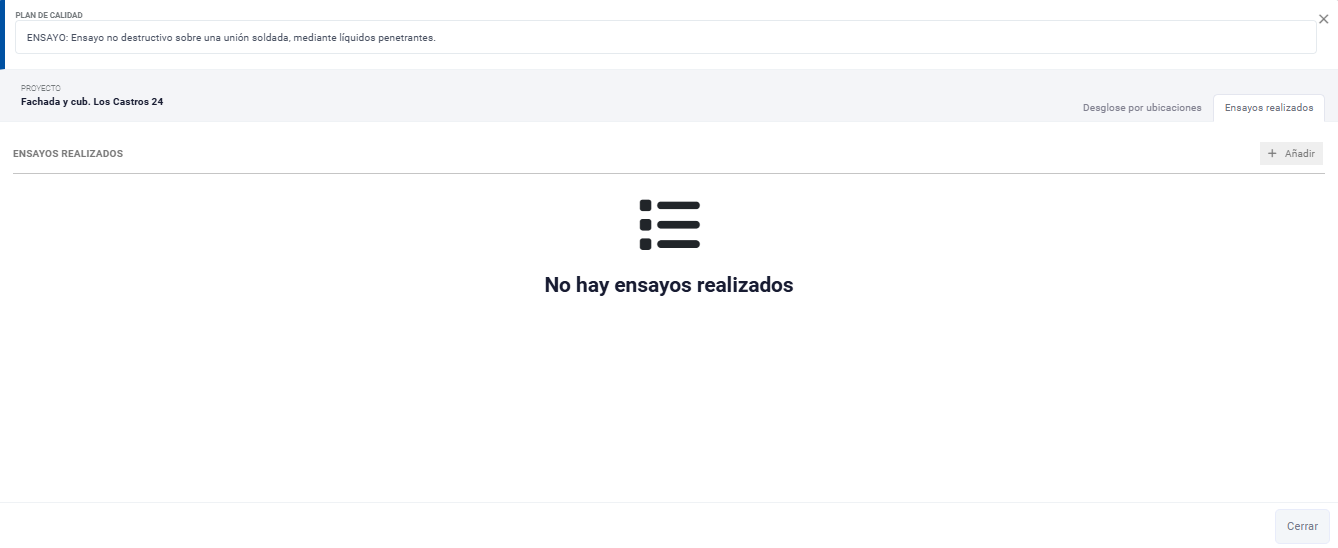
Task: Click the plus icon beside Añadir
Action: pyautogui.click(x=1272, y=154)
